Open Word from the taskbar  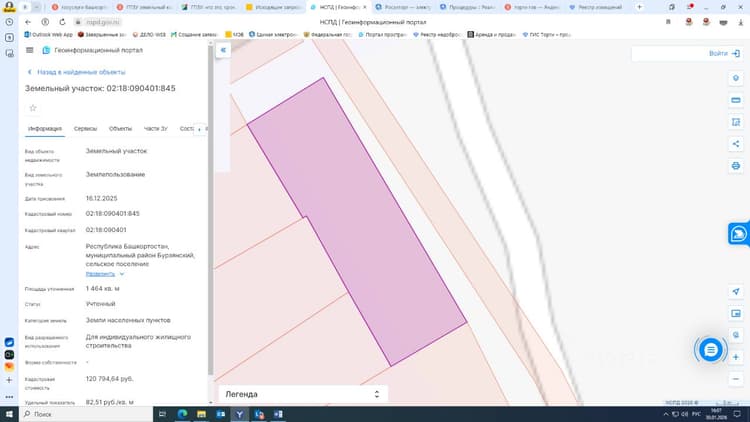(x=278, y=414)
